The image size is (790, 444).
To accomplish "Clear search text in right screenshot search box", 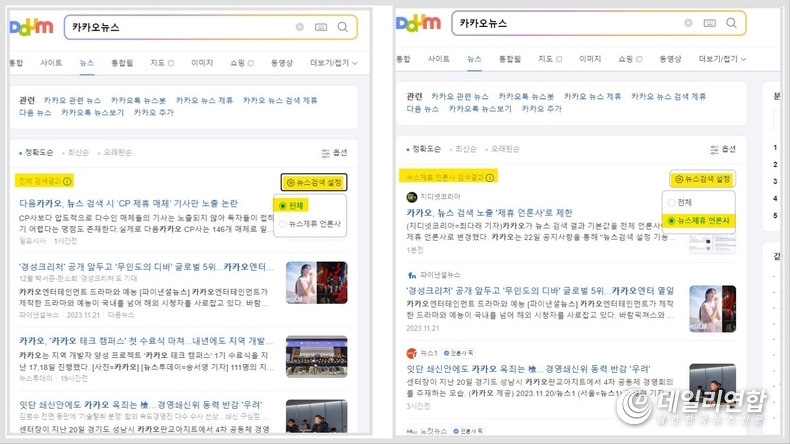I will (688, 23).
